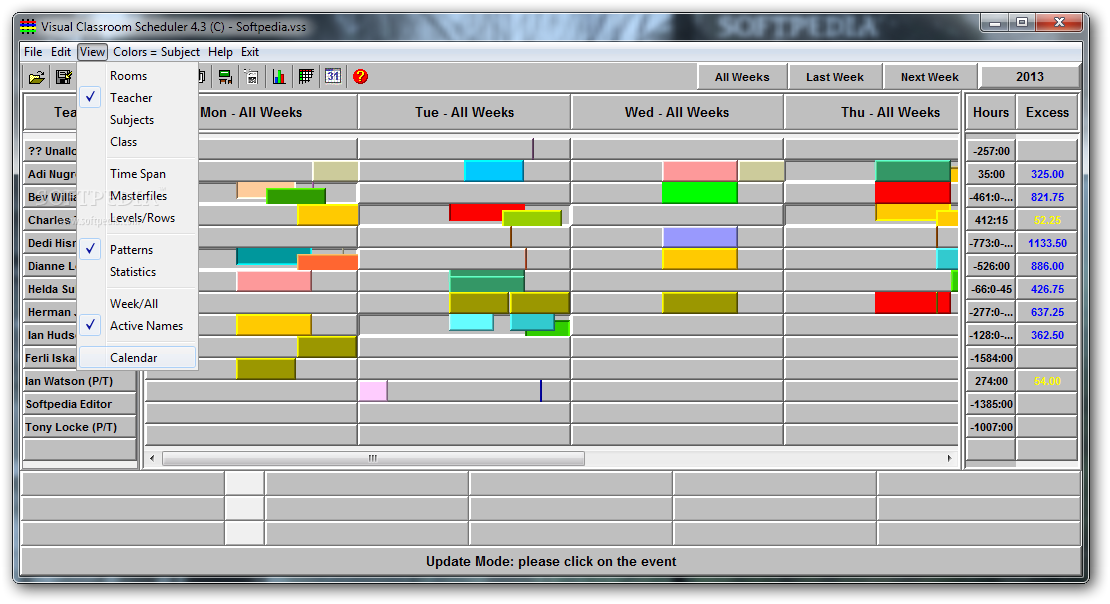Screen dimensions: 1110x604
Task: Click the timetable scrollbar right arrow
Action: tap(949, 459)
